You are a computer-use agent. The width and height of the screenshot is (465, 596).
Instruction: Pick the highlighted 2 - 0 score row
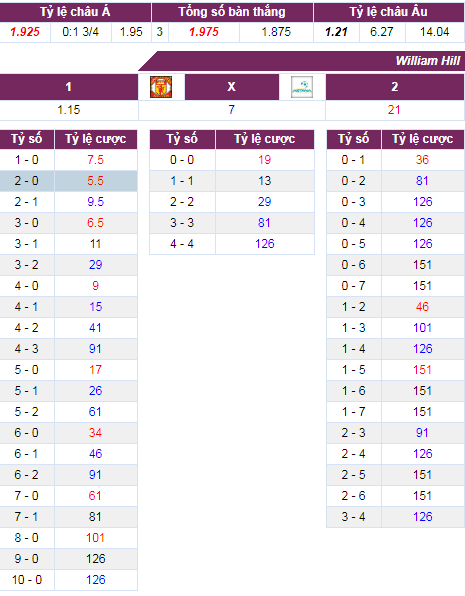pos(68,181)
